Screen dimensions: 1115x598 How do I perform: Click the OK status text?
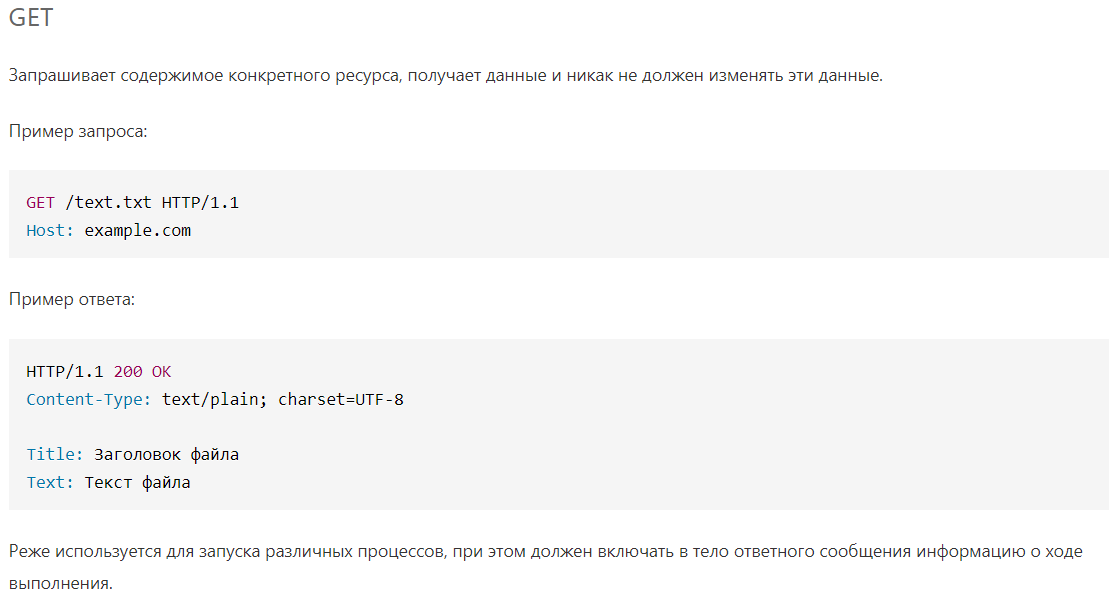coord(161,371)
